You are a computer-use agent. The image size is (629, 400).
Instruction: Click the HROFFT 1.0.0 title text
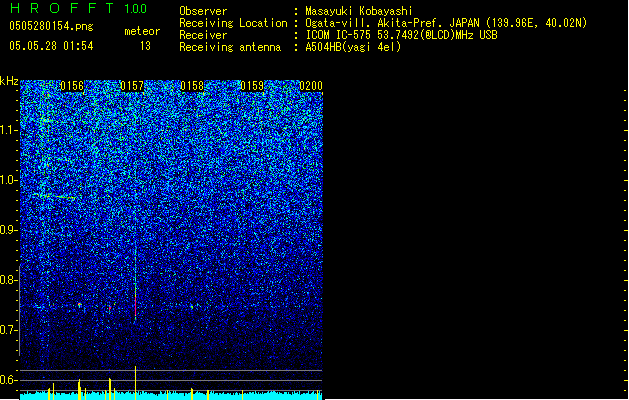click(x=79, y=8)
